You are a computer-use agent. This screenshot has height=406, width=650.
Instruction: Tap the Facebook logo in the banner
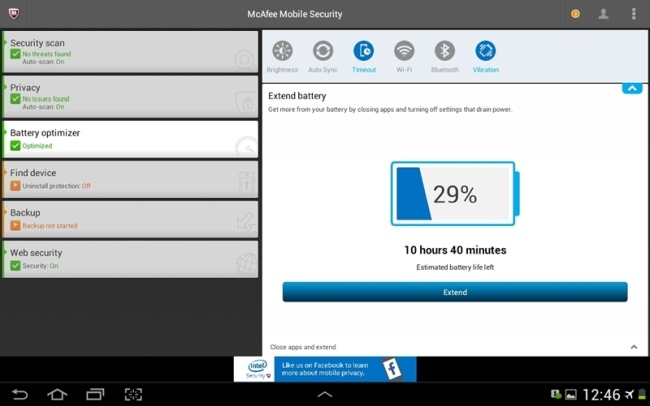coord(392,368)
